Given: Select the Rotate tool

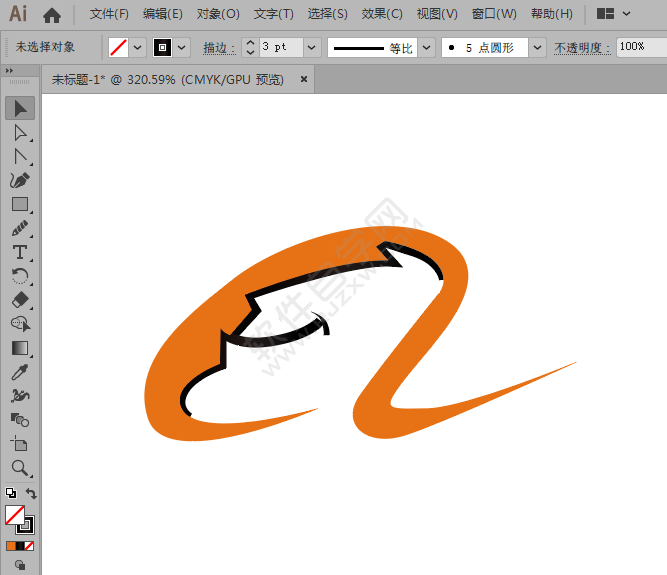Looking at the screenshot, I should [20, 276].
